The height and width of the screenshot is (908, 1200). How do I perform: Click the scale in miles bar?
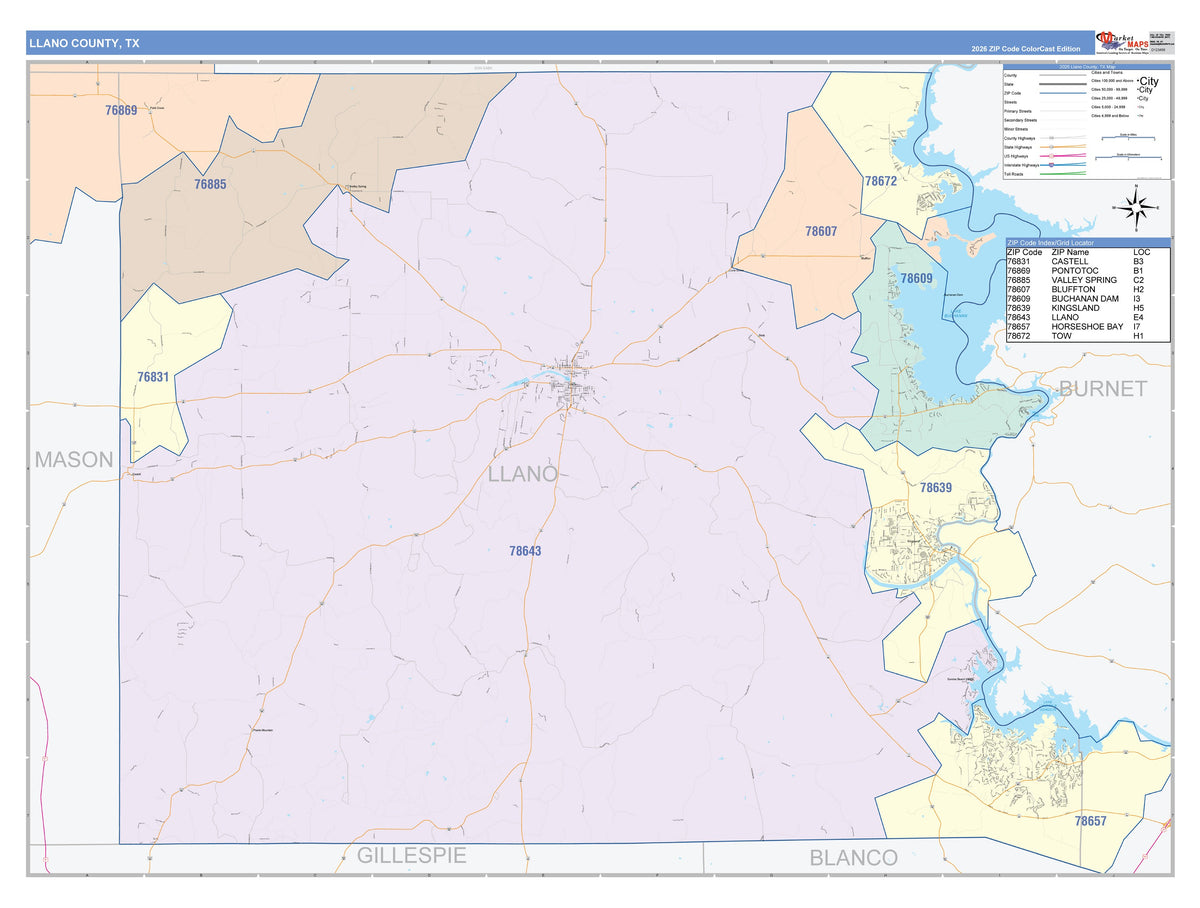1128,138
